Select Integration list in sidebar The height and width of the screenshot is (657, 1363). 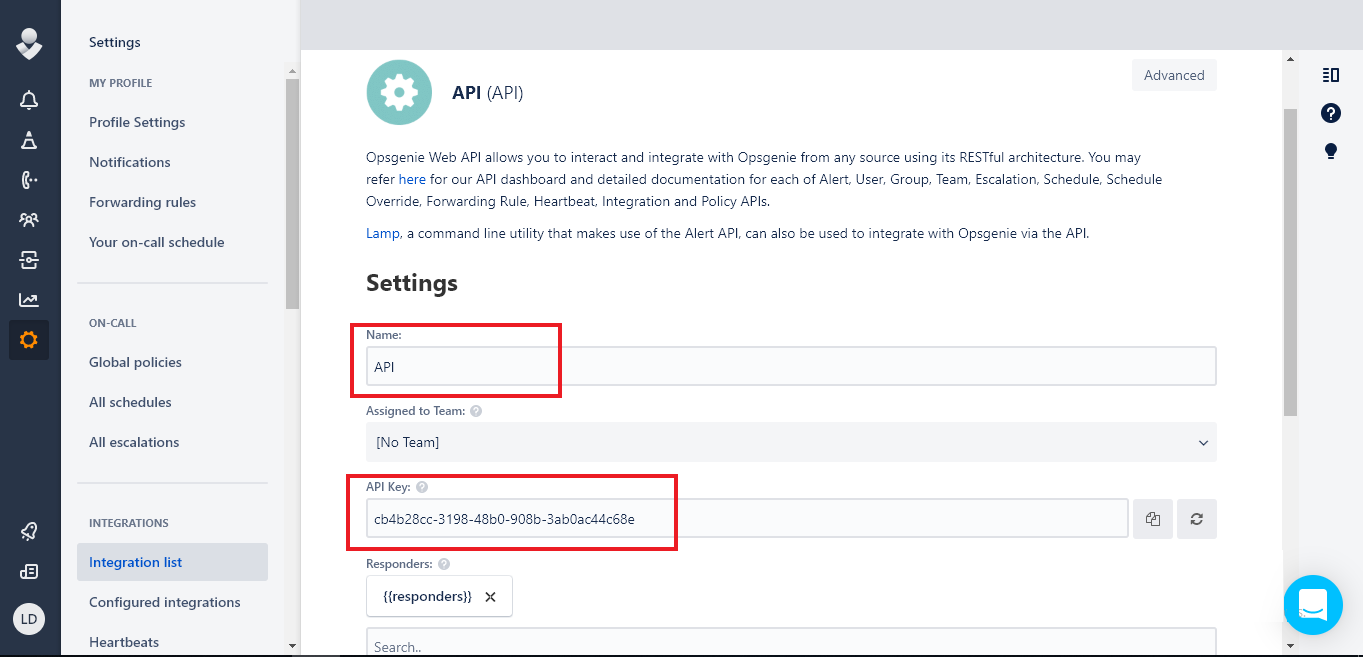tap(136, 562)
